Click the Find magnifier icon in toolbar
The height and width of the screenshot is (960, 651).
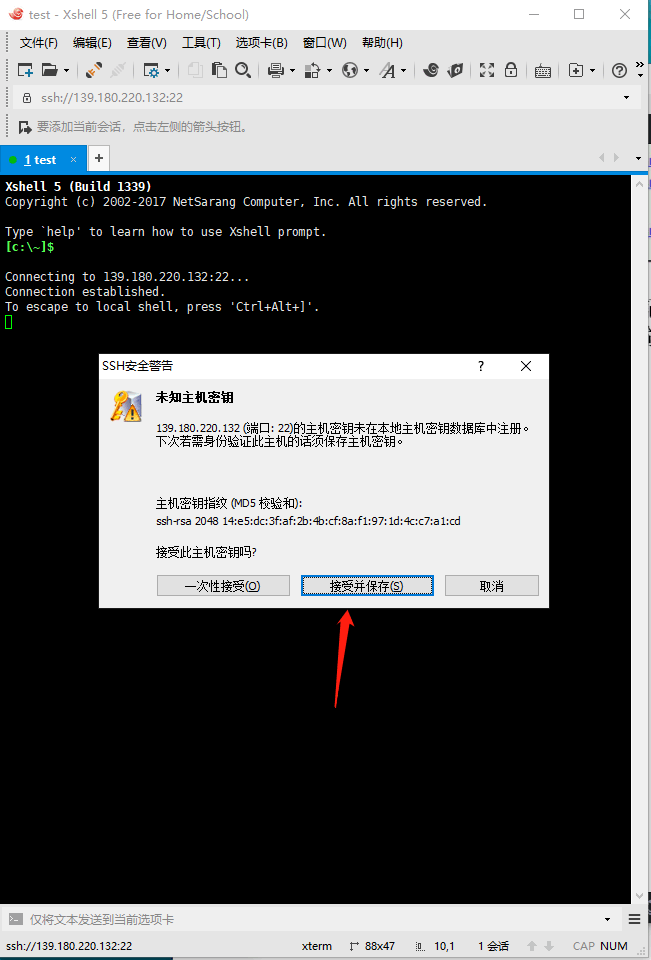tap(243, 70)
